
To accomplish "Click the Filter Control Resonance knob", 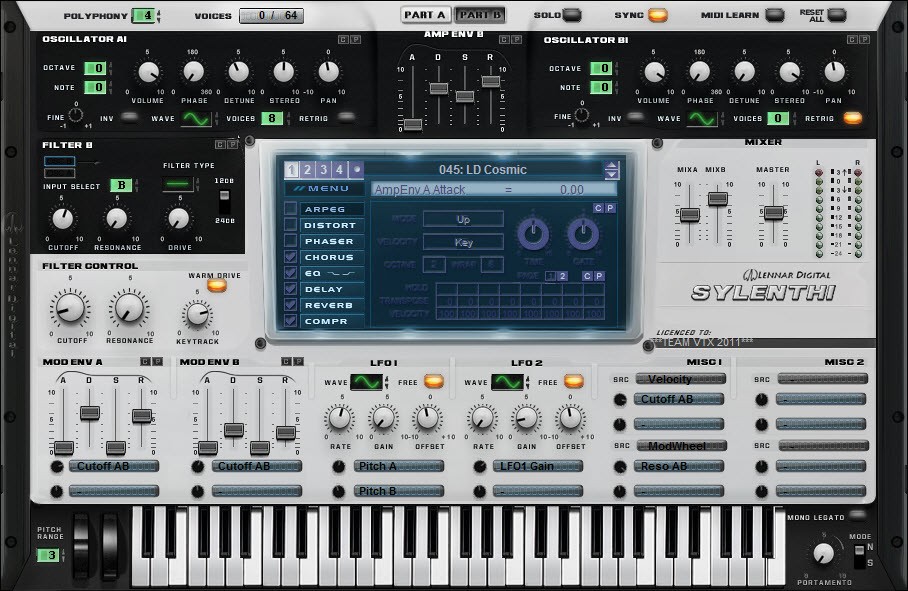I will (x=129, y=309).
